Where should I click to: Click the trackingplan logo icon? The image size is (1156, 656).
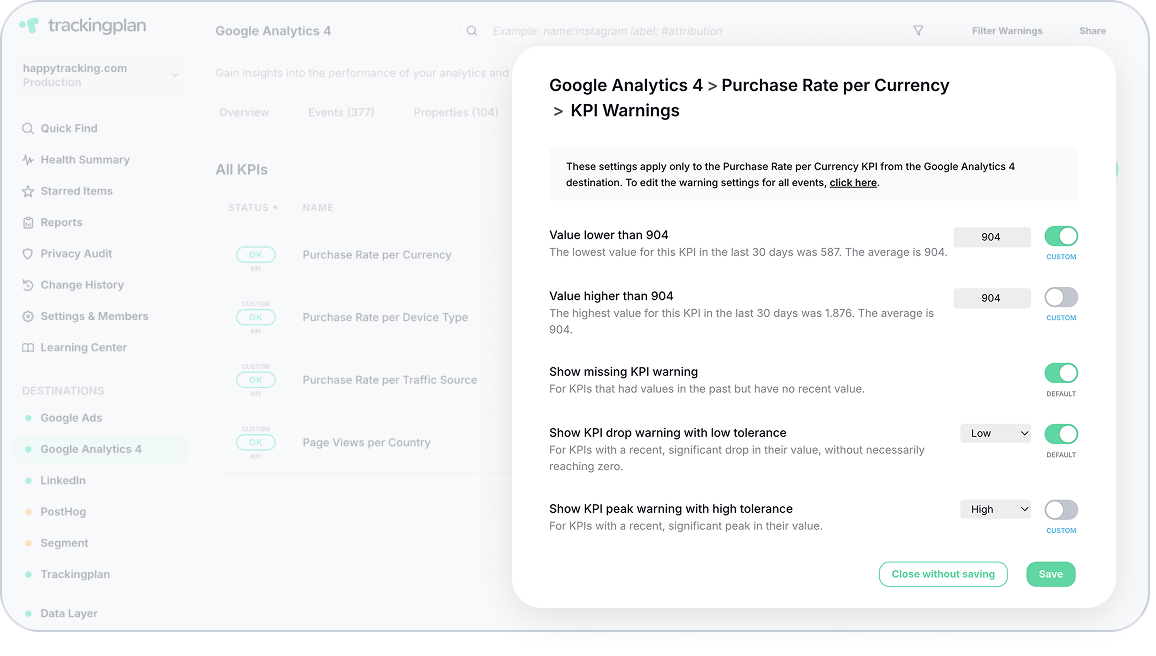[29, 25]
